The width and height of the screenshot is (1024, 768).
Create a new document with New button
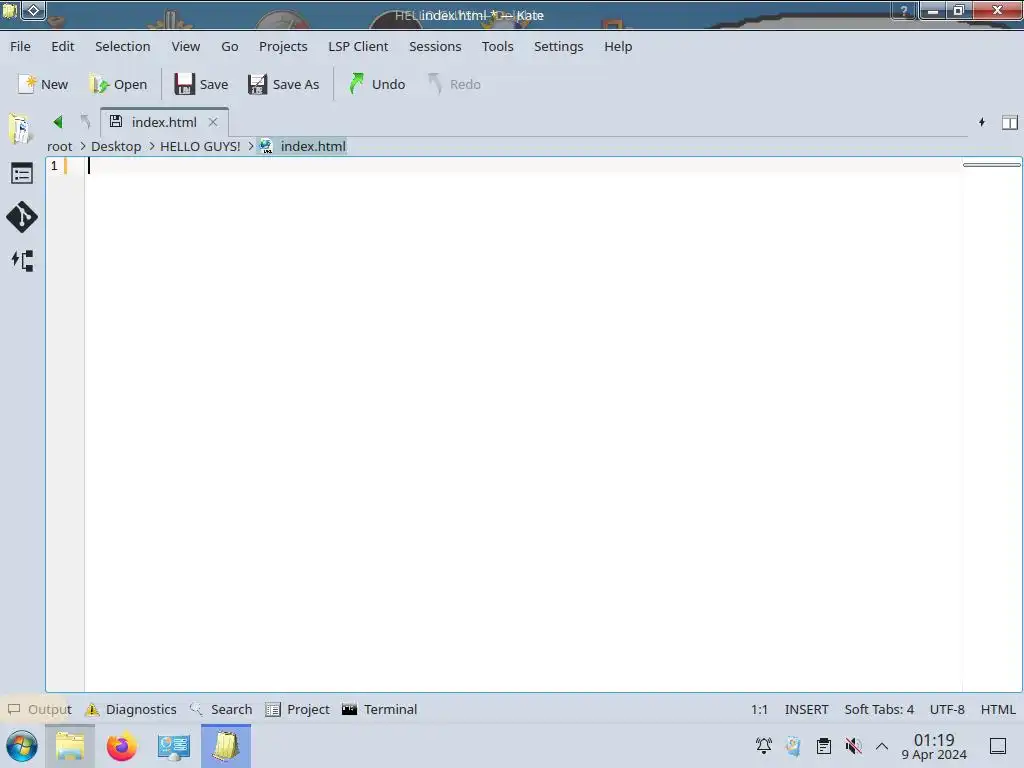point(43,84)
